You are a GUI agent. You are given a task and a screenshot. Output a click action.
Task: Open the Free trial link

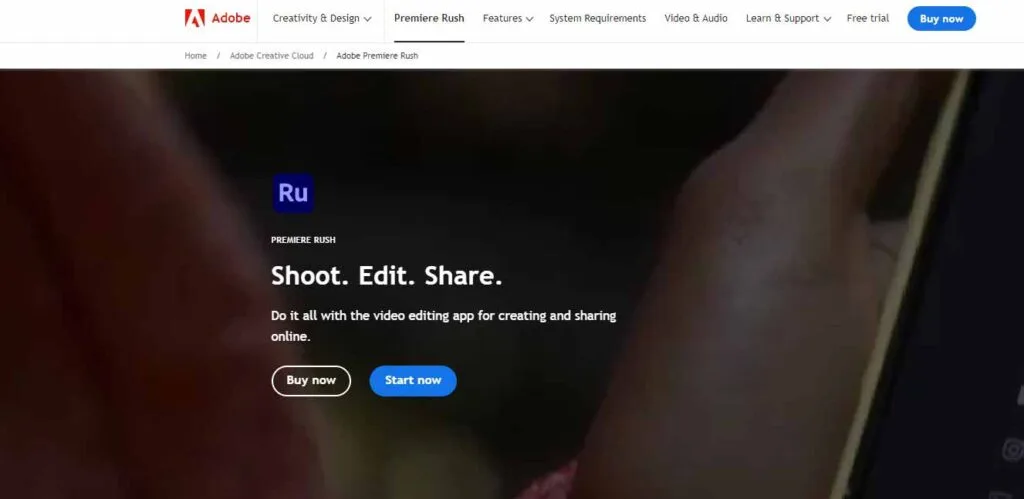[x=867, y=18]
